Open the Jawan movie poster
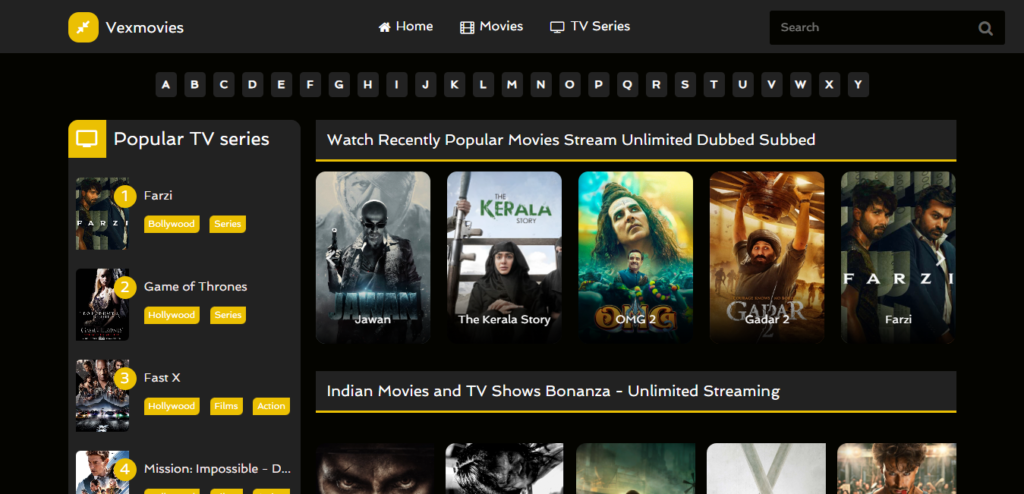 373,257
